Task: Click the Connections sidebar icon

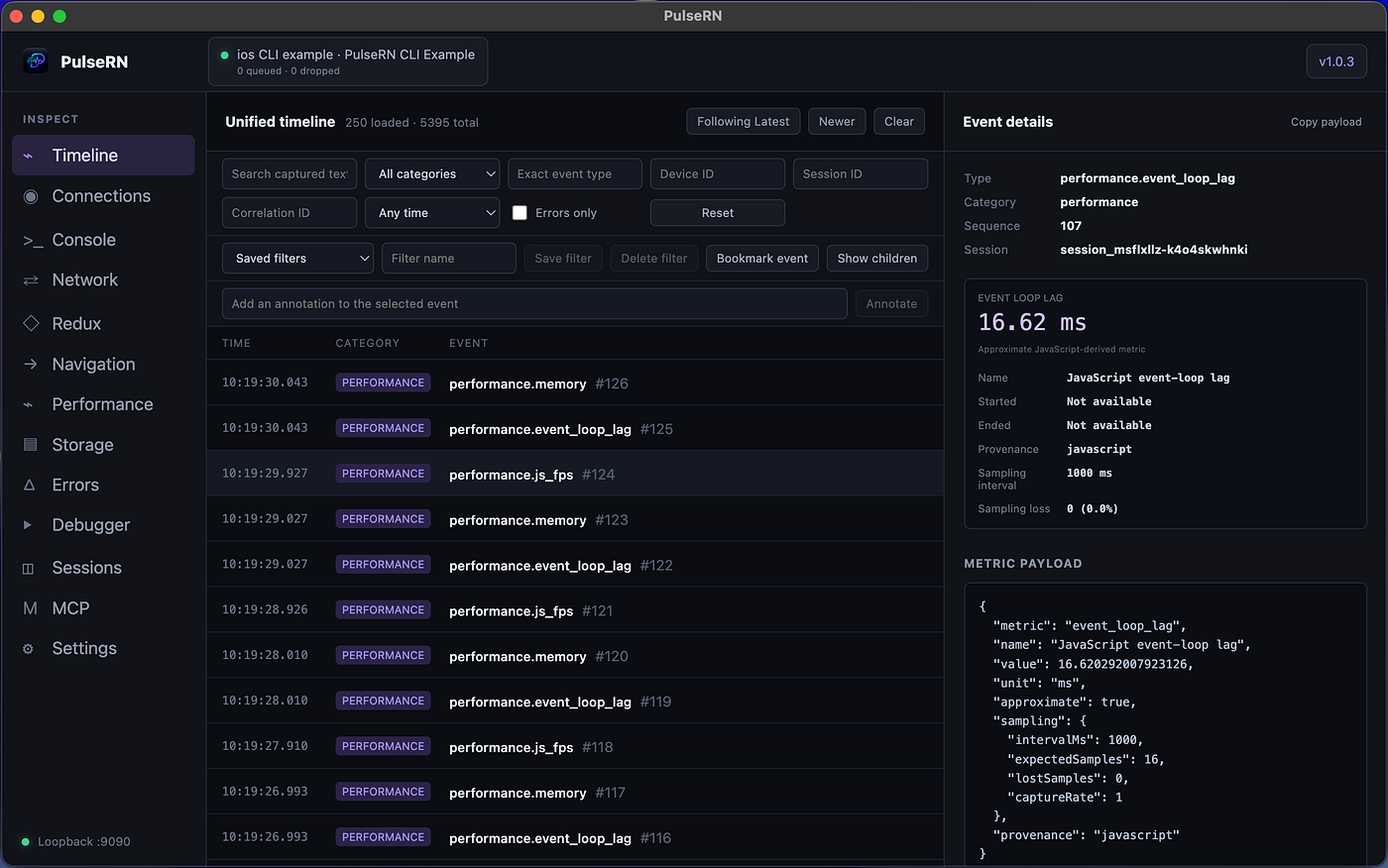Action: coord(31,196)
